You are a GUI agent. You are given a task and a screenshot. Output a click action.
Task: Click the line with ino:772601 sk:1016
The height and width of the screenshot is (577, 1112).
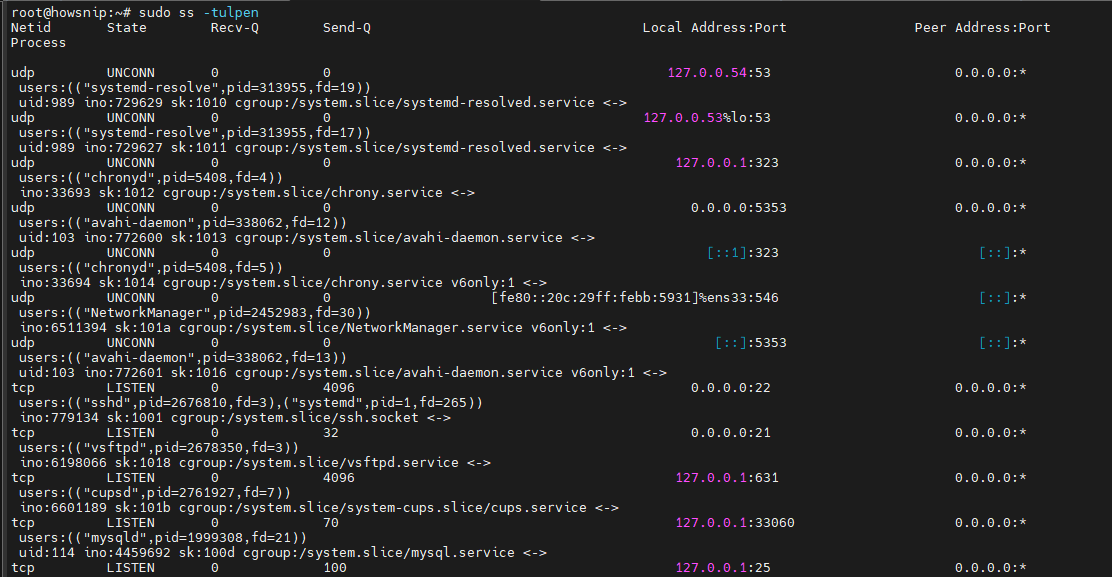[x=343, y=373]
